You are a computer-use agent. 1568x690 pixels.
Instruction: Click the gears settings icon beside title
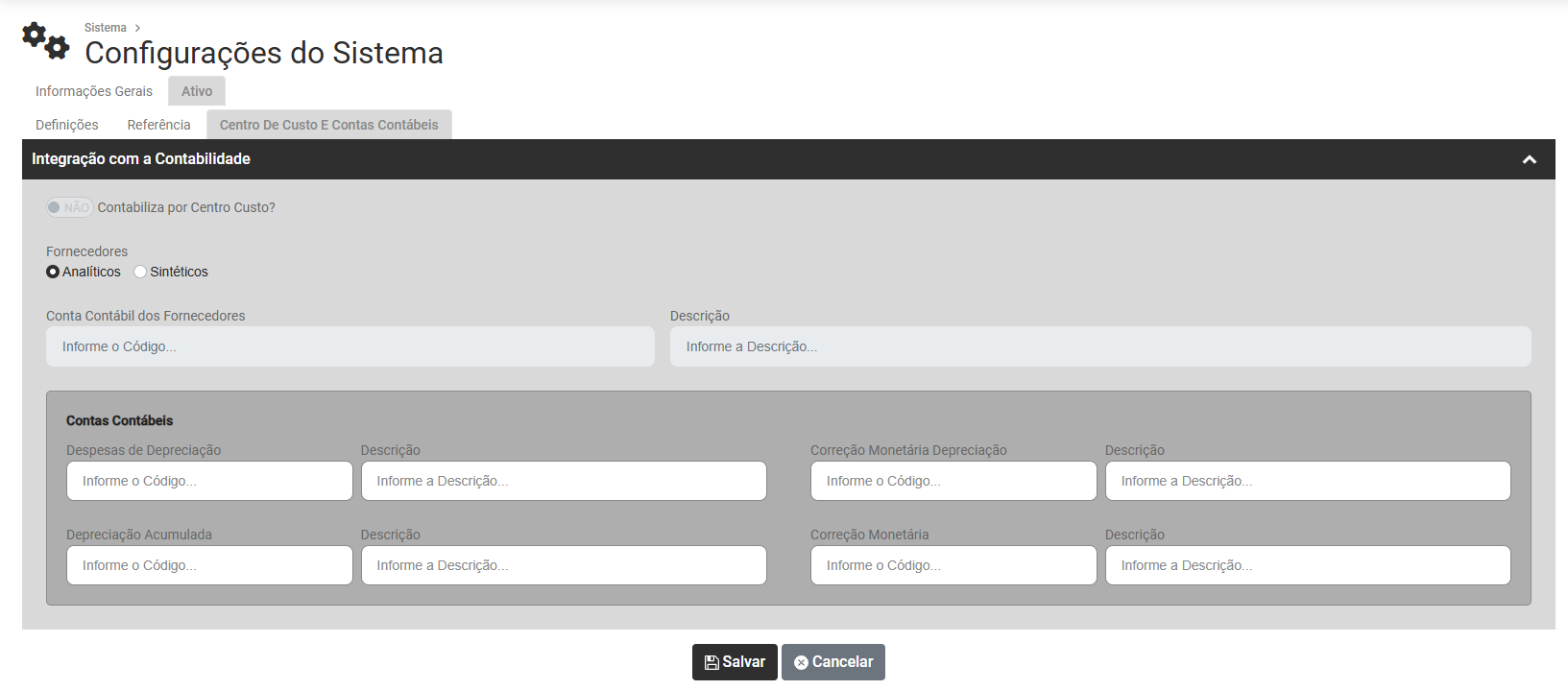[x=45, y=41]
